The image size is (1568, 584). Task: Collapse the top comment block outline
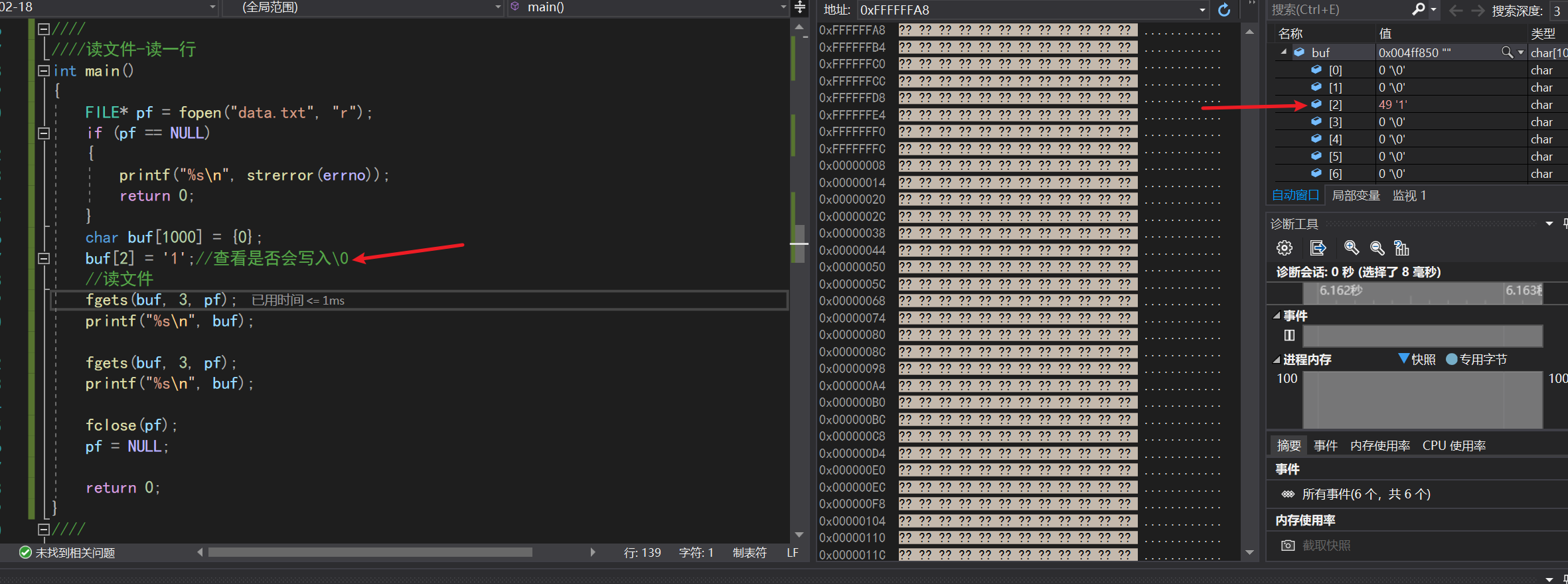[44, 29]
